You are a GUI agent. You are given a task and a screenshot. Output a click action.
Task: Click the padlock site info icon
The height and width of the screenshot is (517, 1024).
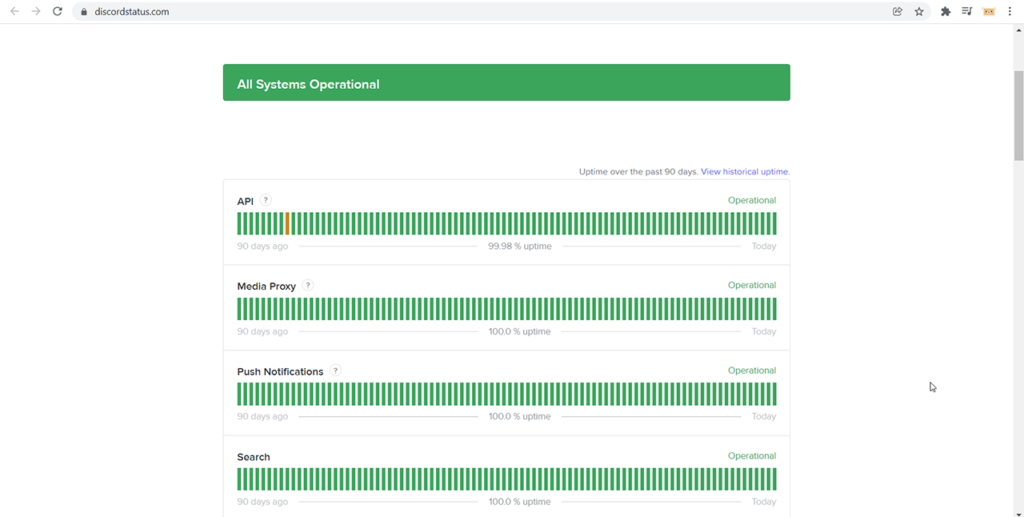pyautogui.click(x=84, y=12)
